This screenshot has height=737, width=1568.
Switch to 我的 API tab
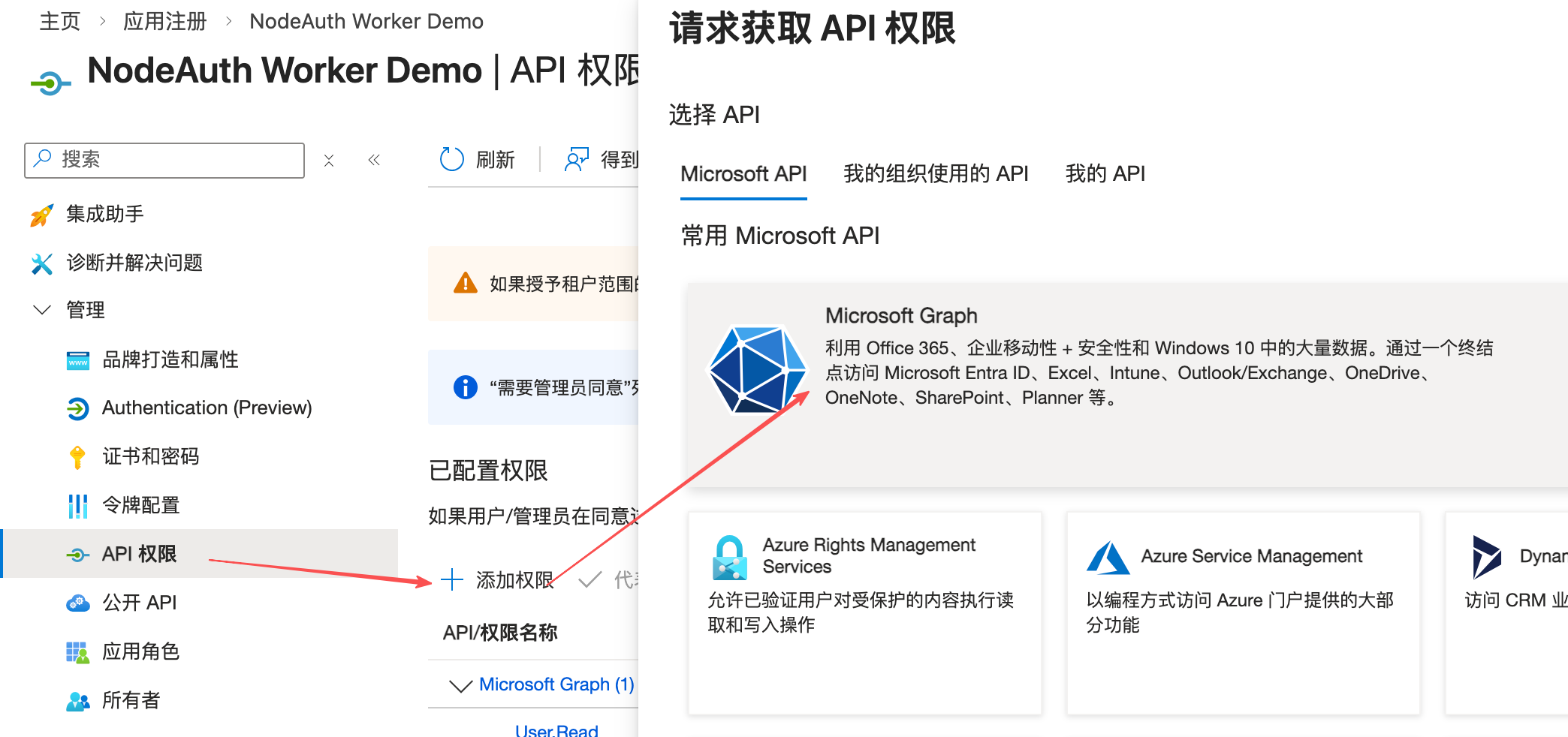pos(1105,174)
